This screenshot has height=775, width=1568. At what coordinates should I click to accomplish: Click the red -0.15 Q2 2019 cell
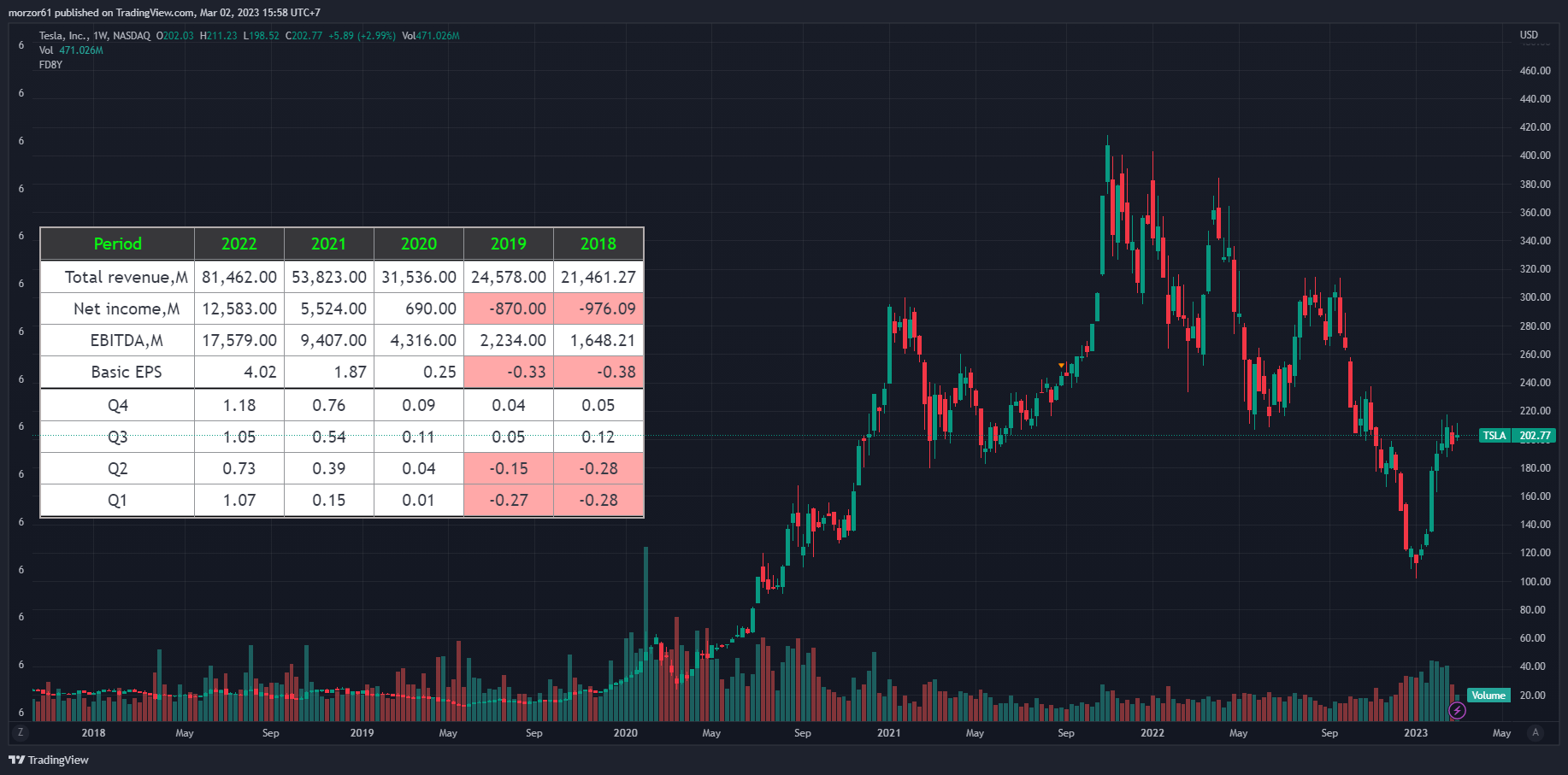coord(509,468)
